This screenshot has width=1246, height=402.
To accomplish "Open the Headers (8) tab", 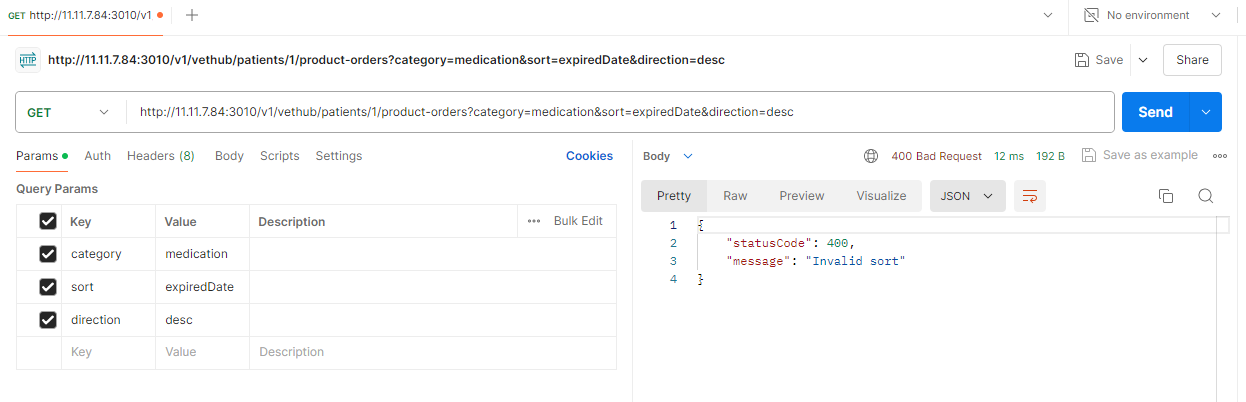I will point(161,156).
